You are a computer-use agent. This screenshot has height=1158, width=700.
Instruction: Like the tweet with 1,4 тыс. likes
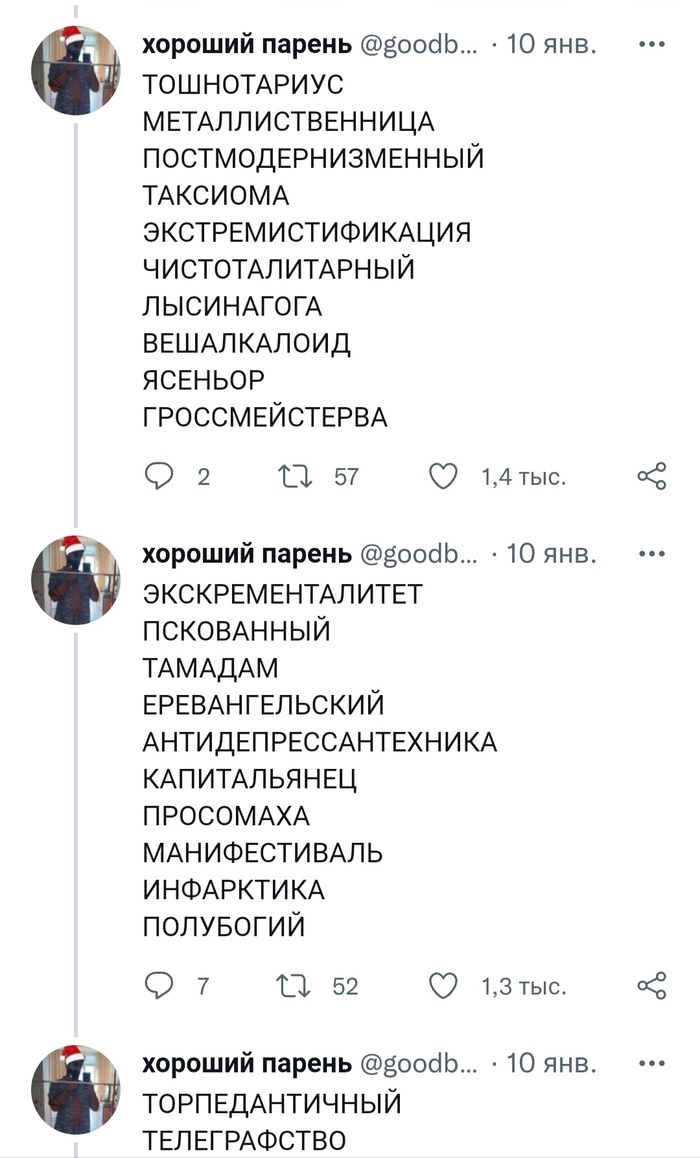pyautogui.click(x=443, y=477)
